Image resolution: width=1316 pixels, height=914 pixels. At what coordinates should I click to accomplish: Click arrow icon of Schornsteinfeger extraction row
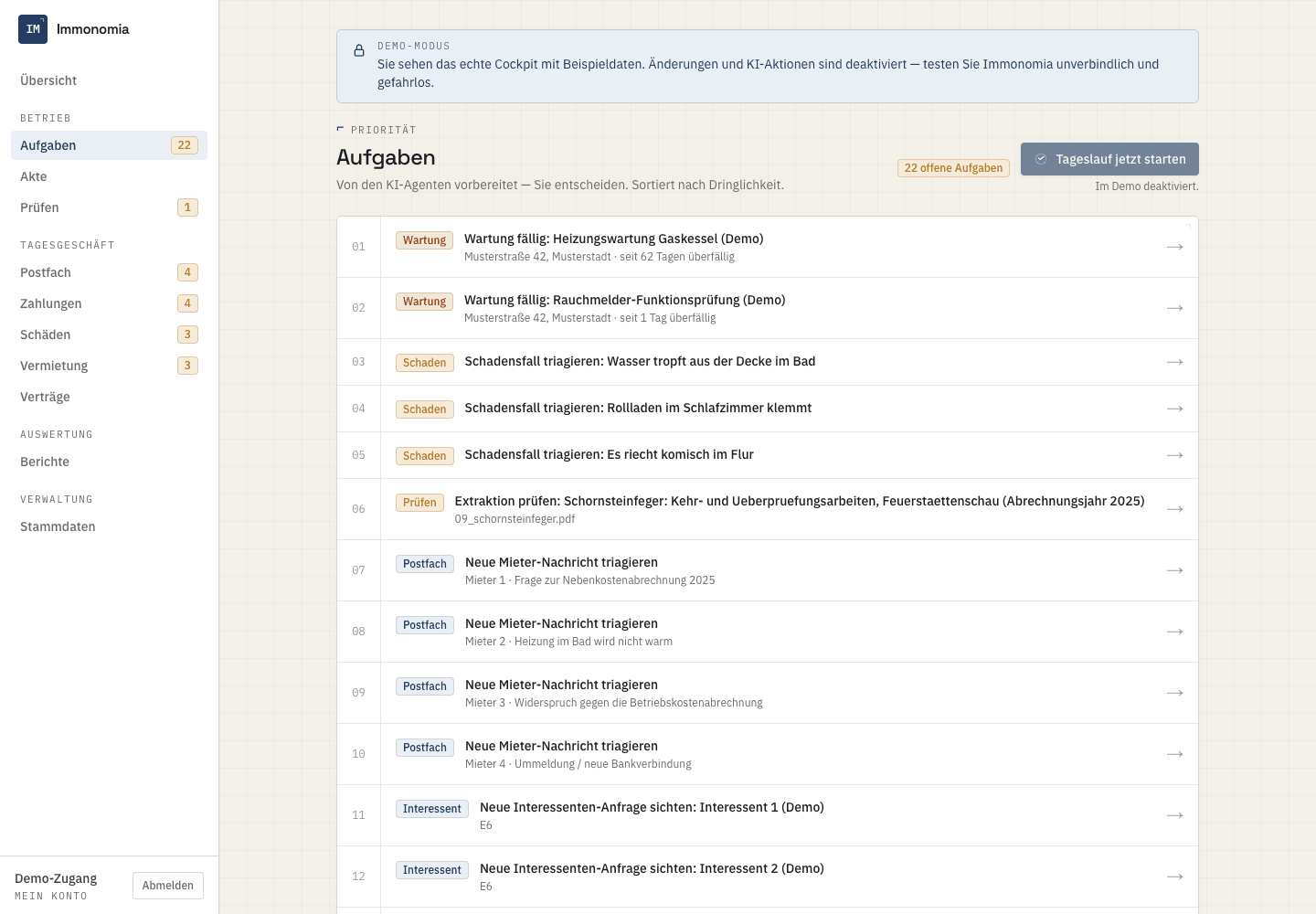tap(1175, 509)
